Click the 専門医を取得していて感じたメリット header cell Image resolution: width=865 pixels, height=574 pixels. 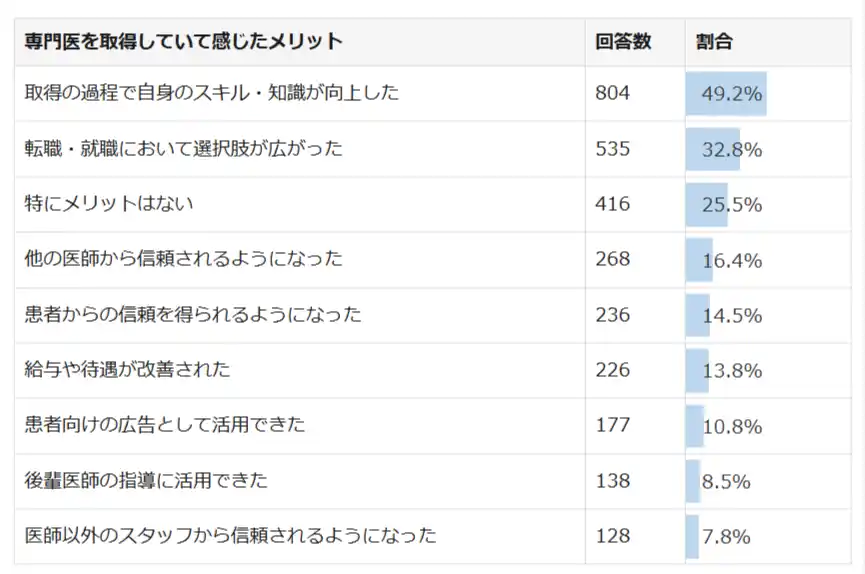tap(300, 42)
